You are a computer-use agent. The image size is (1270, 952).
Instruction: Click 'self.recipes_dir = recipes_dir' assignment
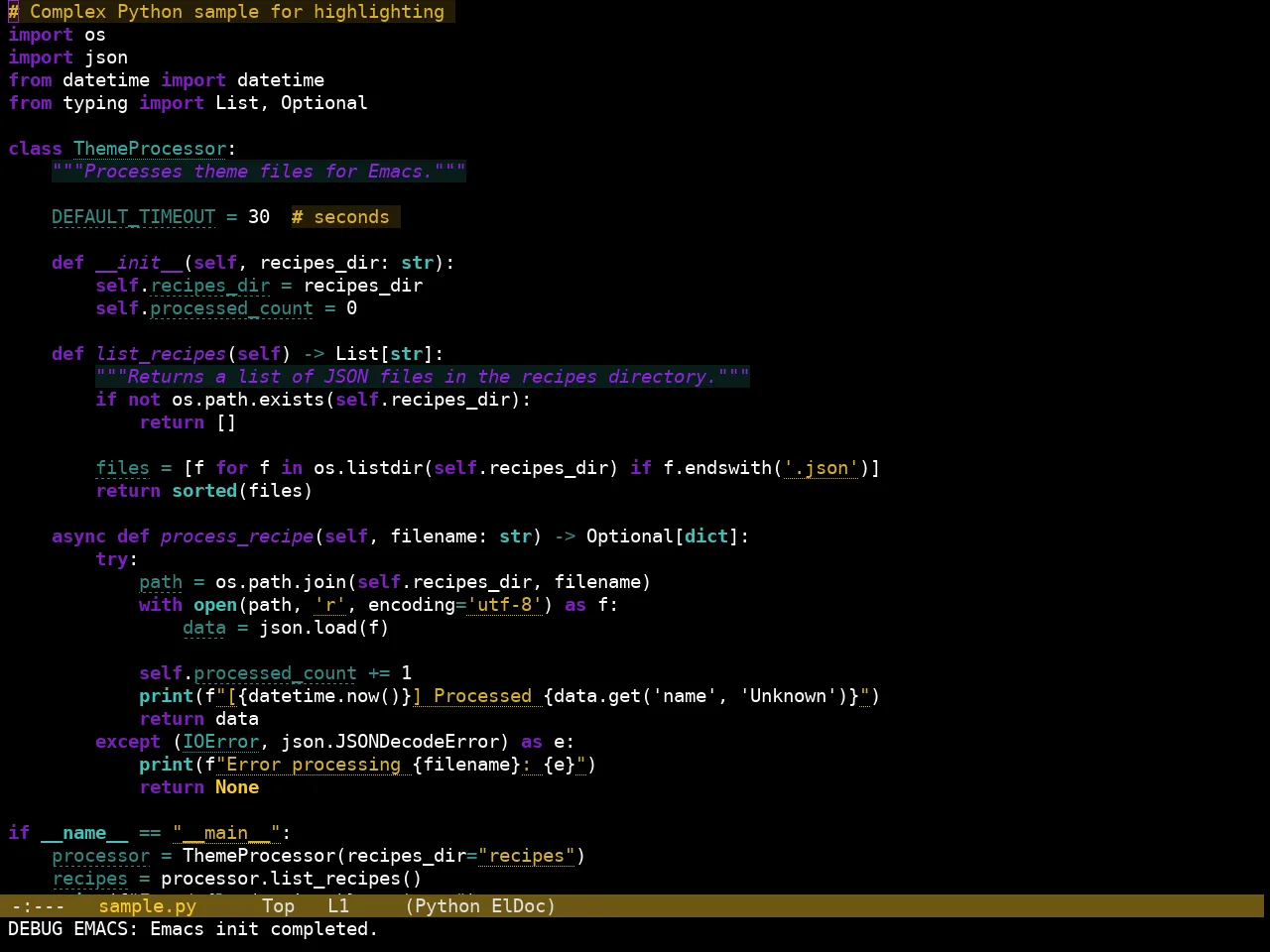point(259,286)
